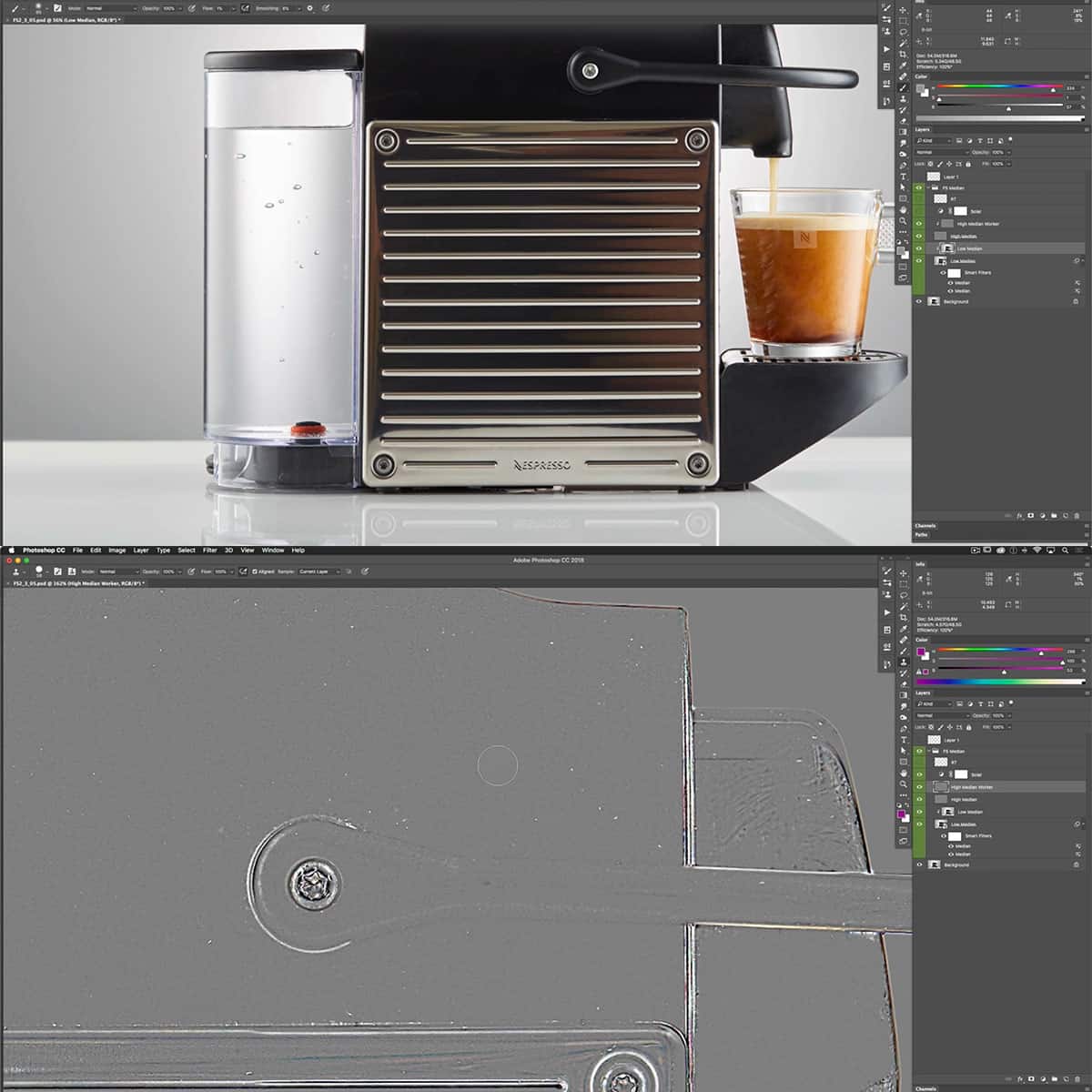Viewport: 1092px width, 1092px height.
Task: Open the Filter menu
Action: click(209, 550)
